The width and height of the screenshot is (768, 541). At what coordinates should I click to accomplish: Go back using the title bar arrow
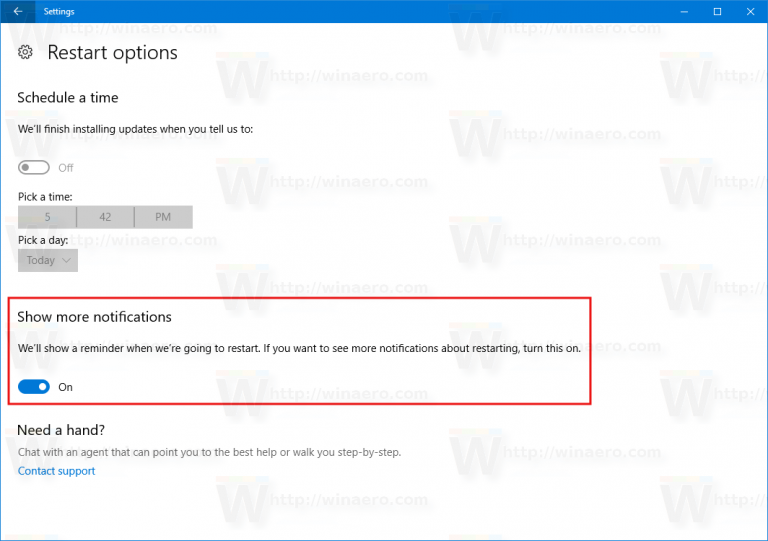[18, 11]
